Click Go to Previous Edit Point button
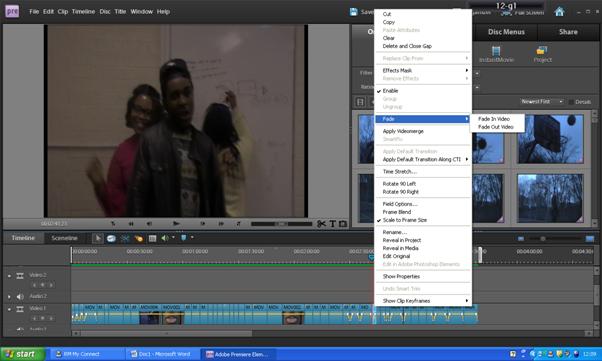This screenshot has width=602, height=361. [113, 224]
